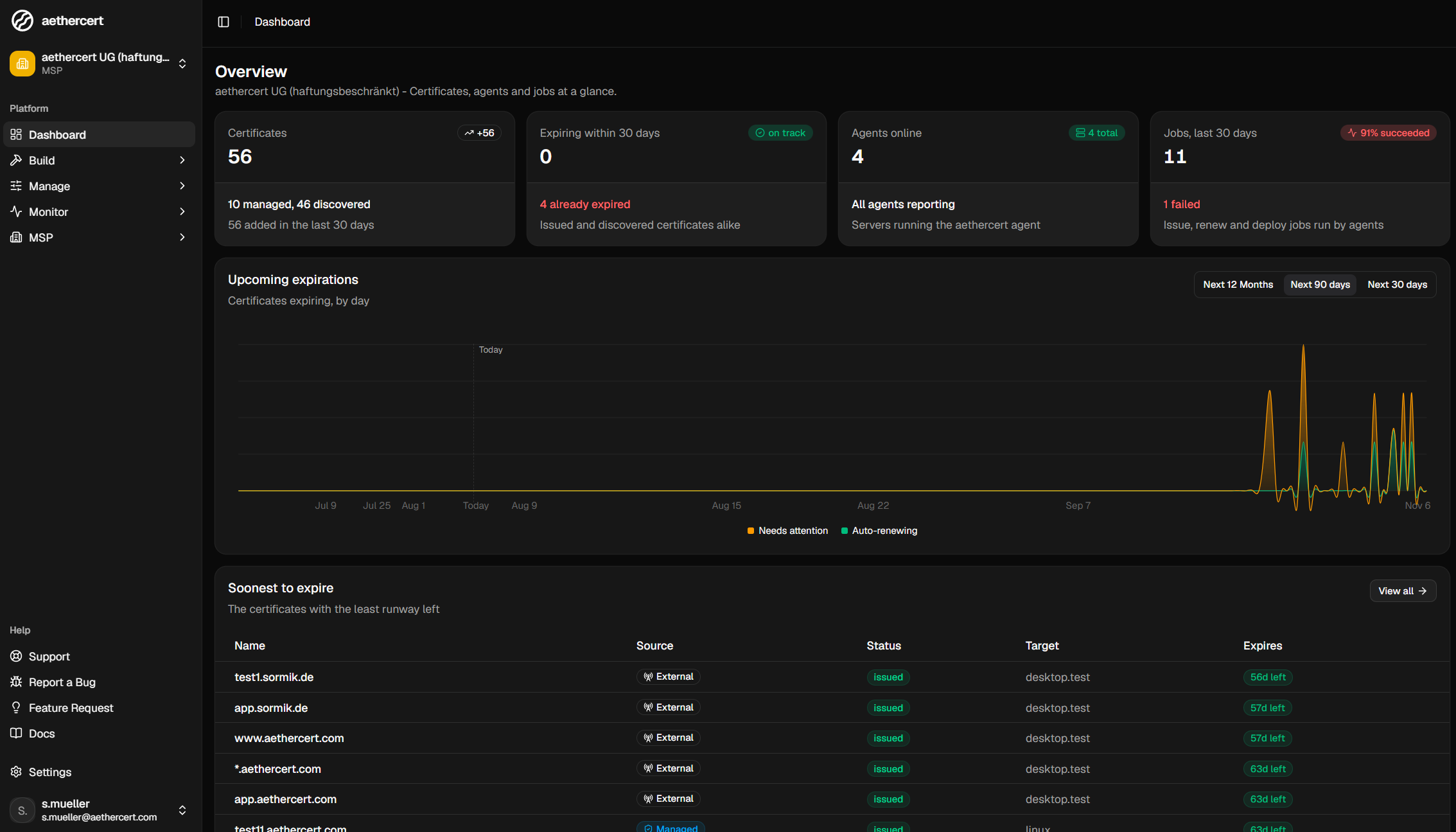The width and height of the screenshot is (1456, 832).
Task: Open Dashboard in the sidebar
Action: 100,134
